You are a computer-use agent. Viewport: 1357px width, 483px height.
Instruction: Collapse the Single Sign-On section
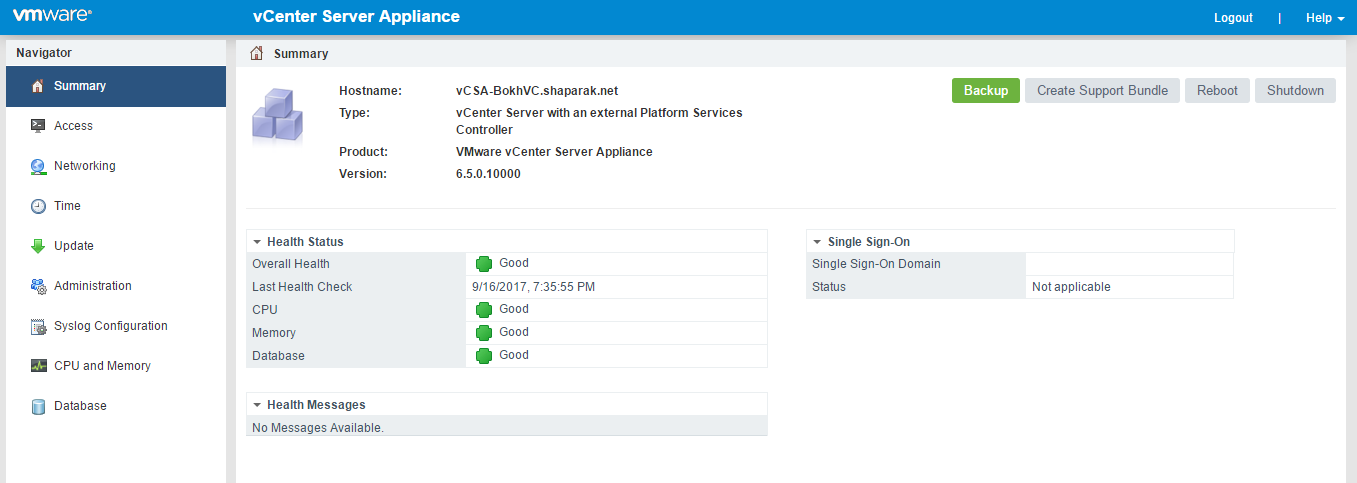pyautogui.click(x=817, y=242)
